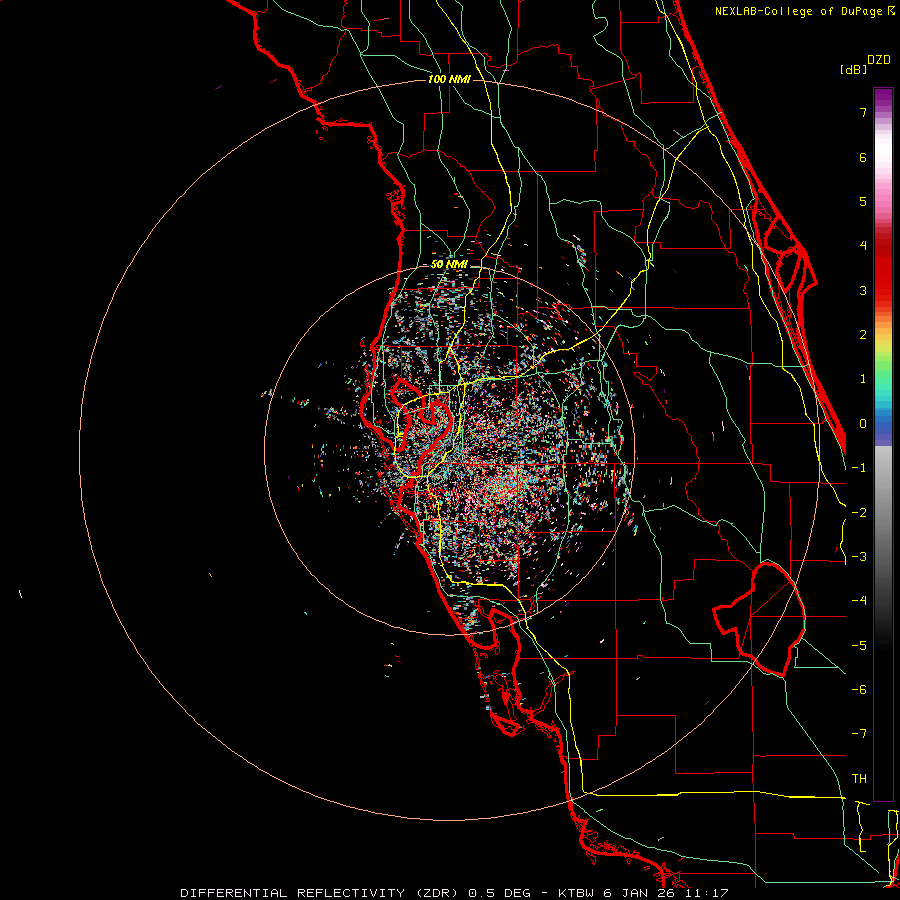The width and height of the screenshot is (900, 900).
Task: Click the -7 value on the color scale
Action: click(x=859, y=734)
